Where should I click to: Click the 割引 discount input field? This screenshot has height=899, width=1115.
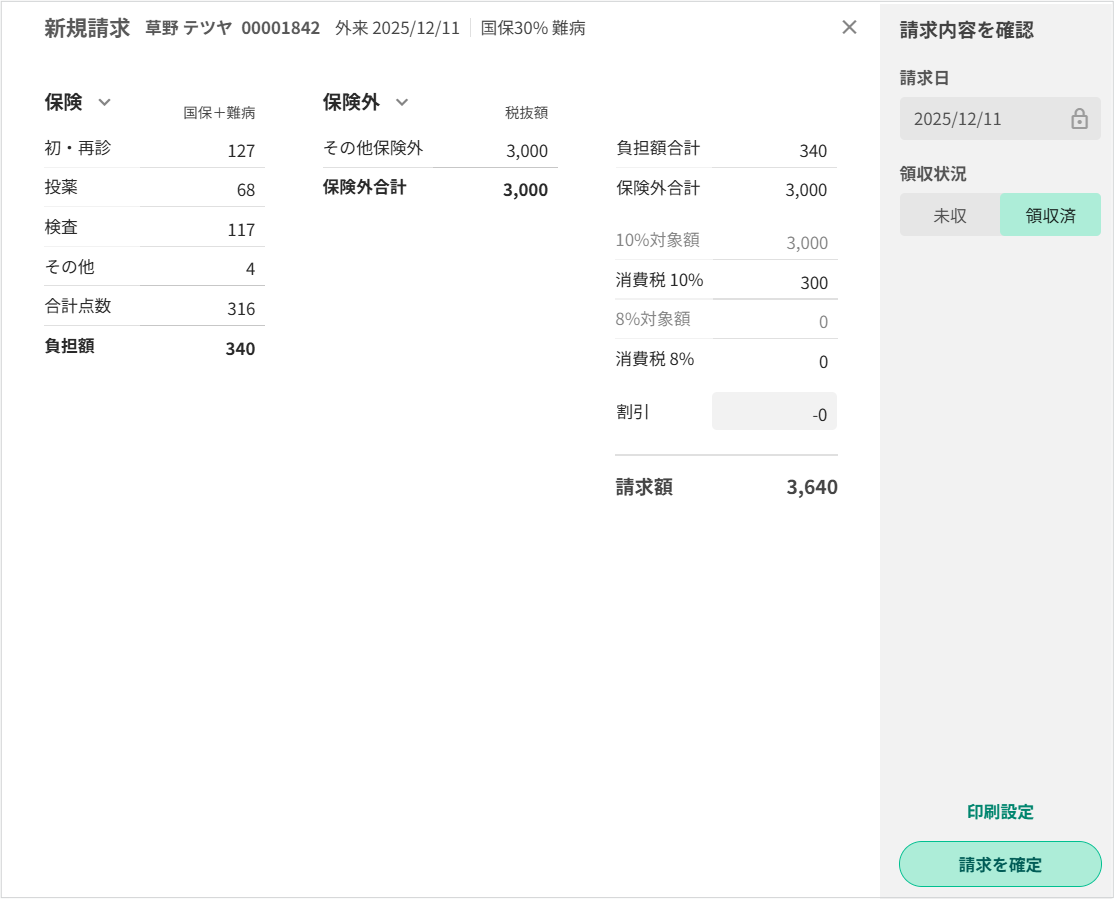coord(774,412)
